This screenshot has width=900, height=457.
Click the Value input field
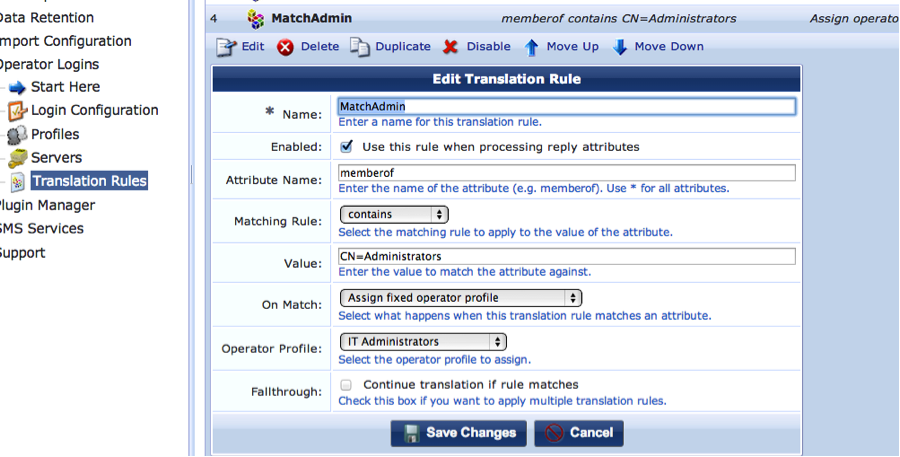click(x=566, y=257)
